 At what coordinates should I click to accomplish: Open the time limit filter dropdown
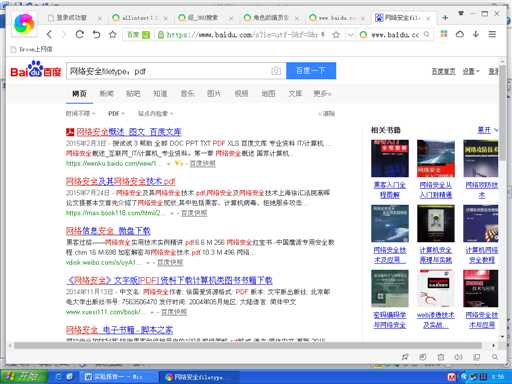(x=80, y=114)
